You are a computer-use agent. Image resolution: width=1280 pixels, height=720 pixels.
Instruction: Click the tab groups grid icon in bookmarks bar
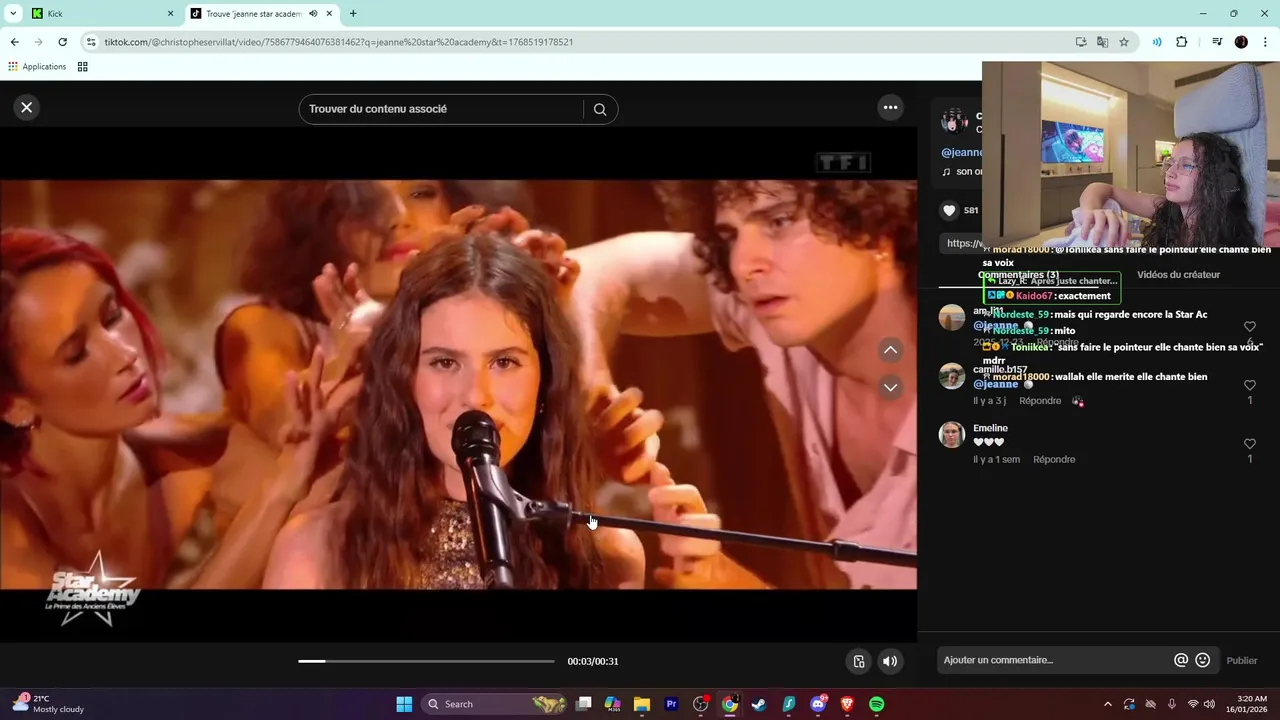tap(83, 67)
